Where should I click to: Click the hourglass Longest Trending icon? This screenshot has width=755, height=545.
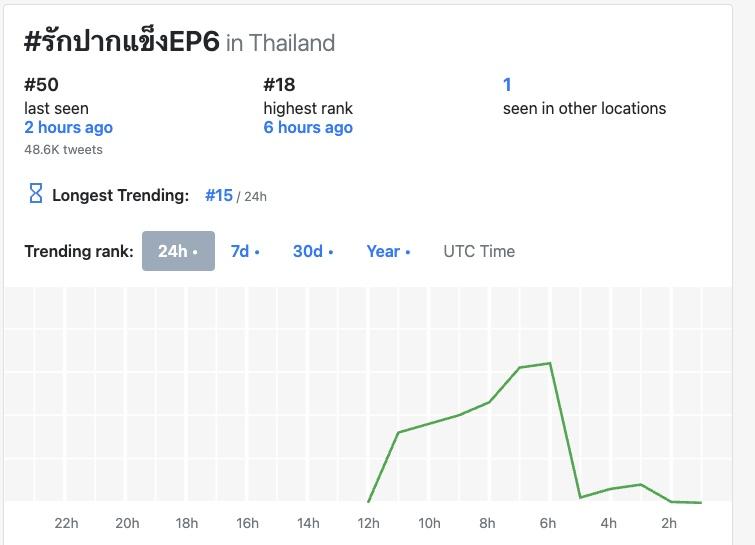pos(36,195)
